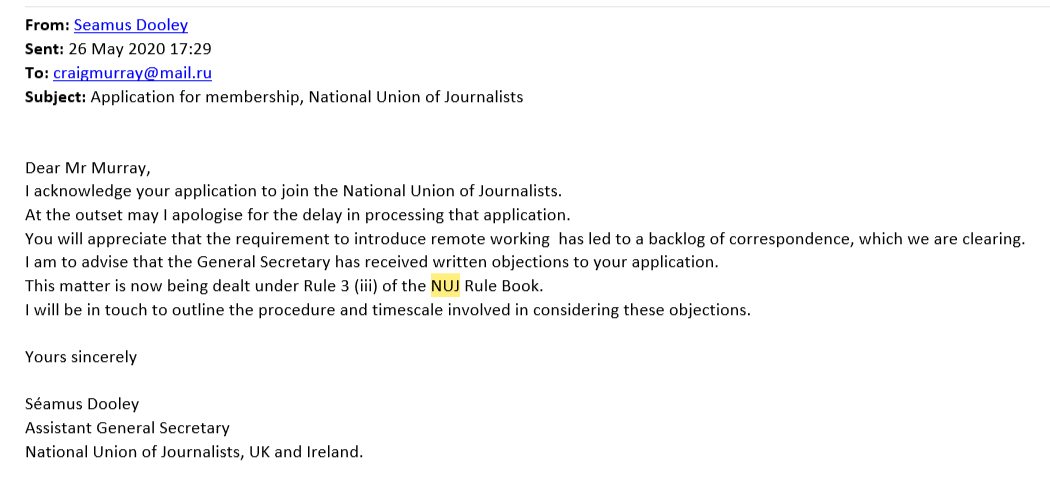Click the line starting I acknowledge your application

293,191
